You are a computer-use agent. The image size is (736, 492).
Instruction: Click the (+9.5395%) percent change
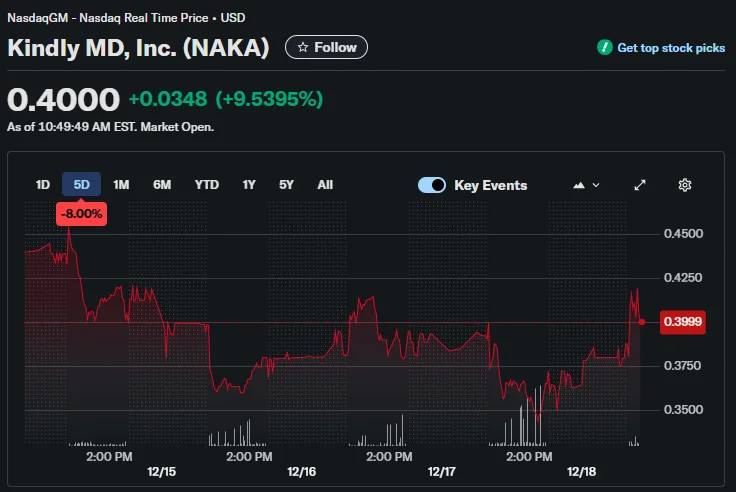click(x=269, y=99)
